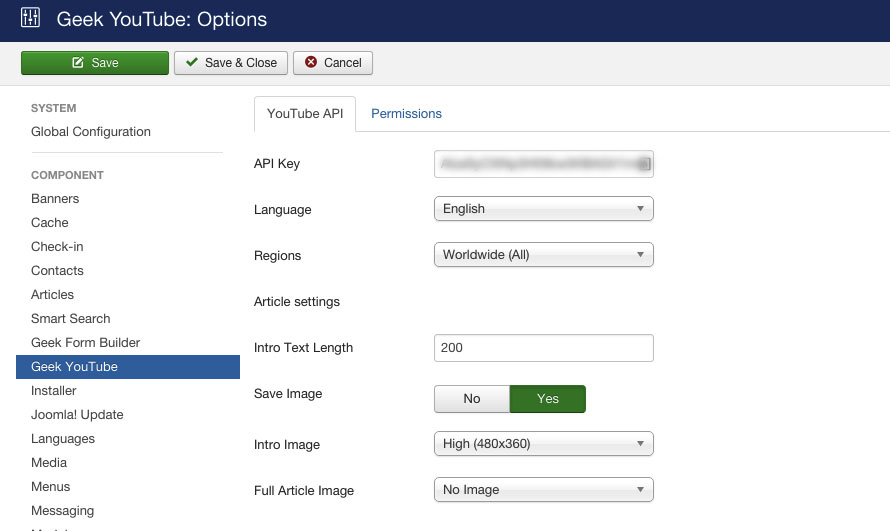
Task: Select Messaging in component list
Action: click(x=62, y=511)
